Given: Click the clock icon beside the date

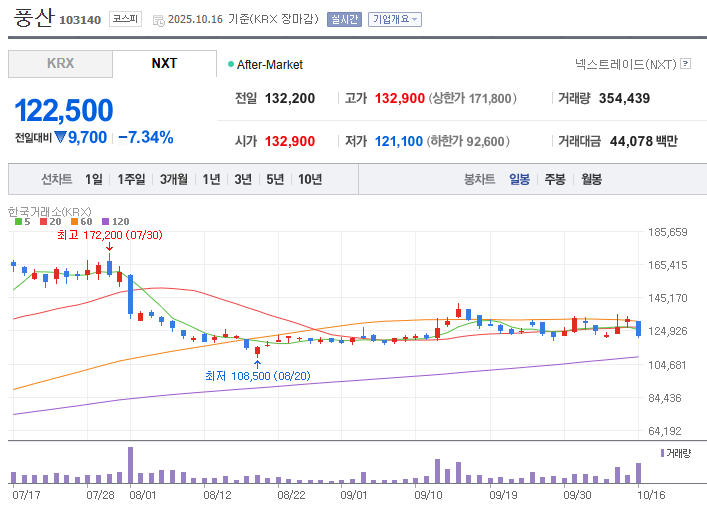Looking at the screenshot, I should [158, 19].
